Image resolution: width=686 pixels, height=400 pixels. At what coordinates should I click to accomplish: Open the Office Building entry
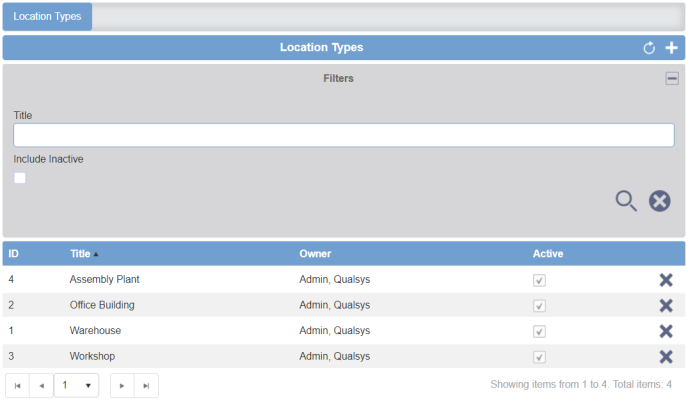point(102,305)
